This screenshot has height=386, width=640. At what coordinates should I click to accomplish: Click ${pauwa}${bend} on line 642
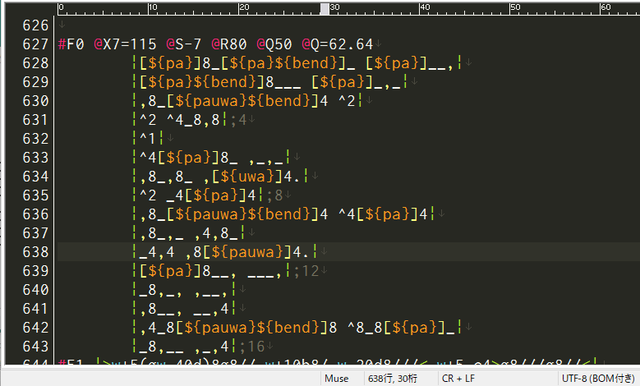[251, 328]
